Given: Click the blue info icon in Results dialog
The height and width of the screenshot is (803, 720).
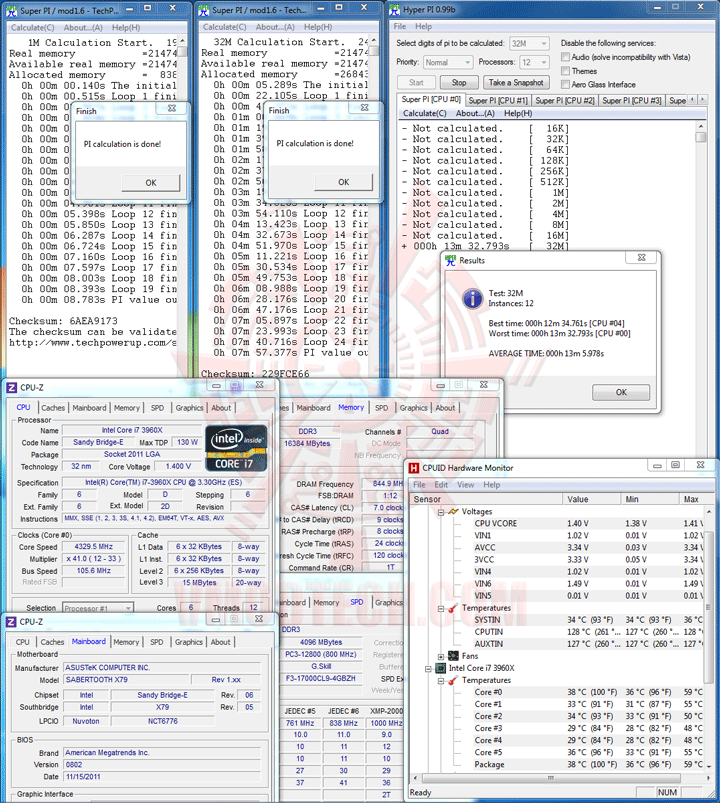Looking at the screenshot, I should 472,299.
